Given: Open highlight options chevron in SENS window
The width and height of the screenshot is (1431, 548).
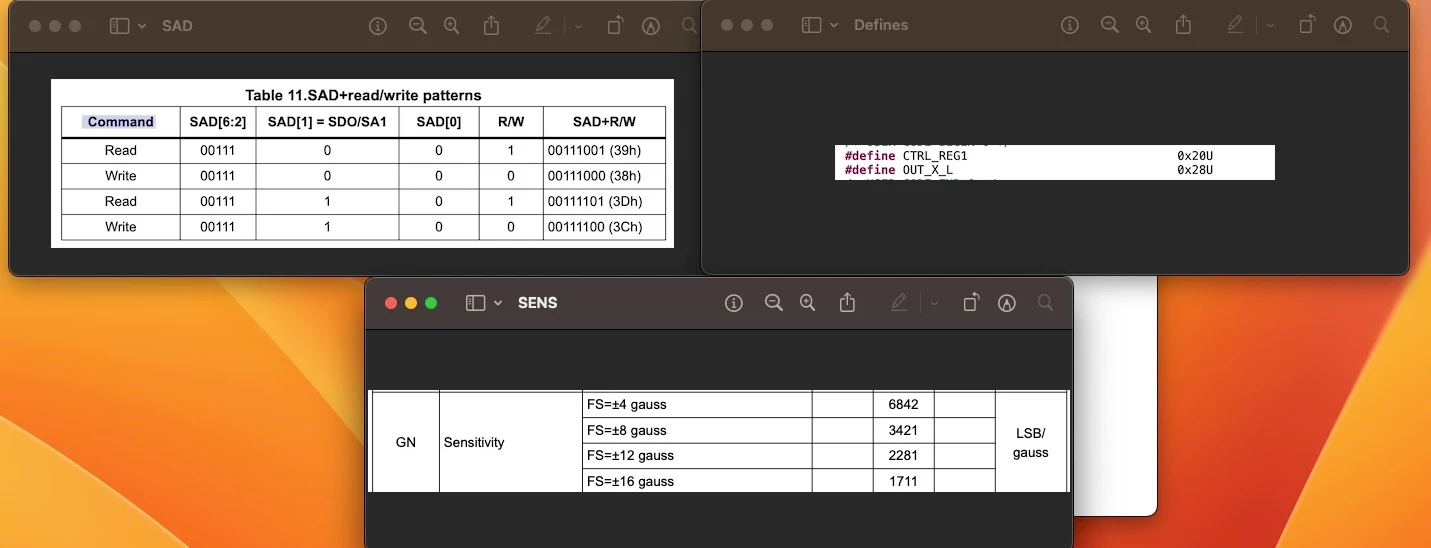Looking at the screenshot, I should (934, 303).
